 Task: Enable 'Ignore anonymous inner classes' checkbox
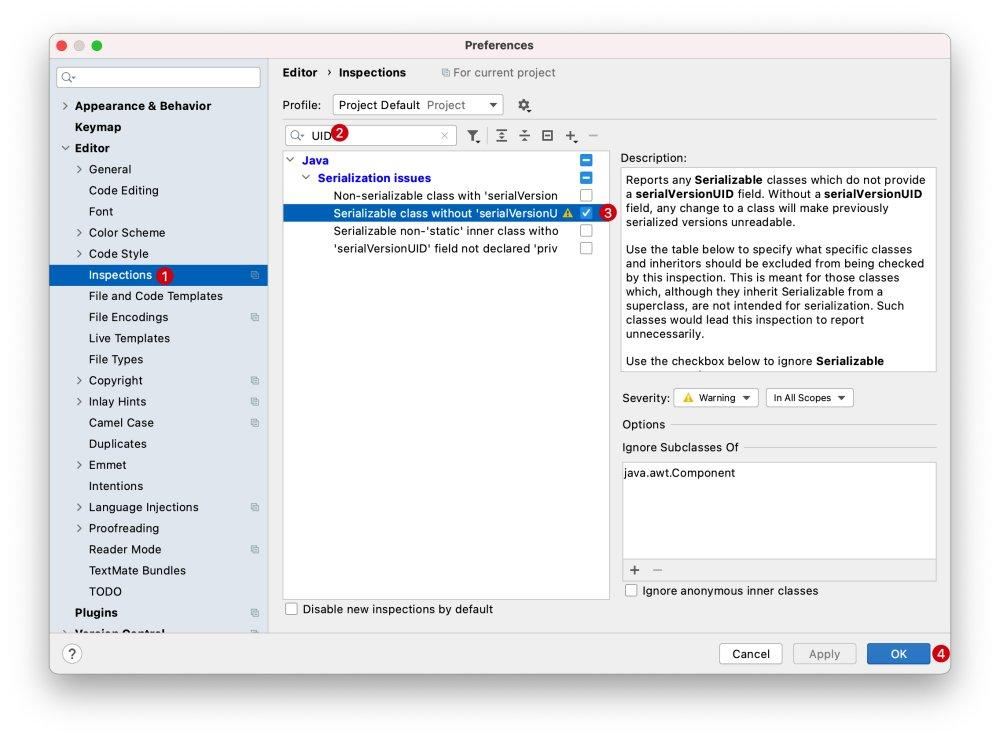(x=631, y=591)
